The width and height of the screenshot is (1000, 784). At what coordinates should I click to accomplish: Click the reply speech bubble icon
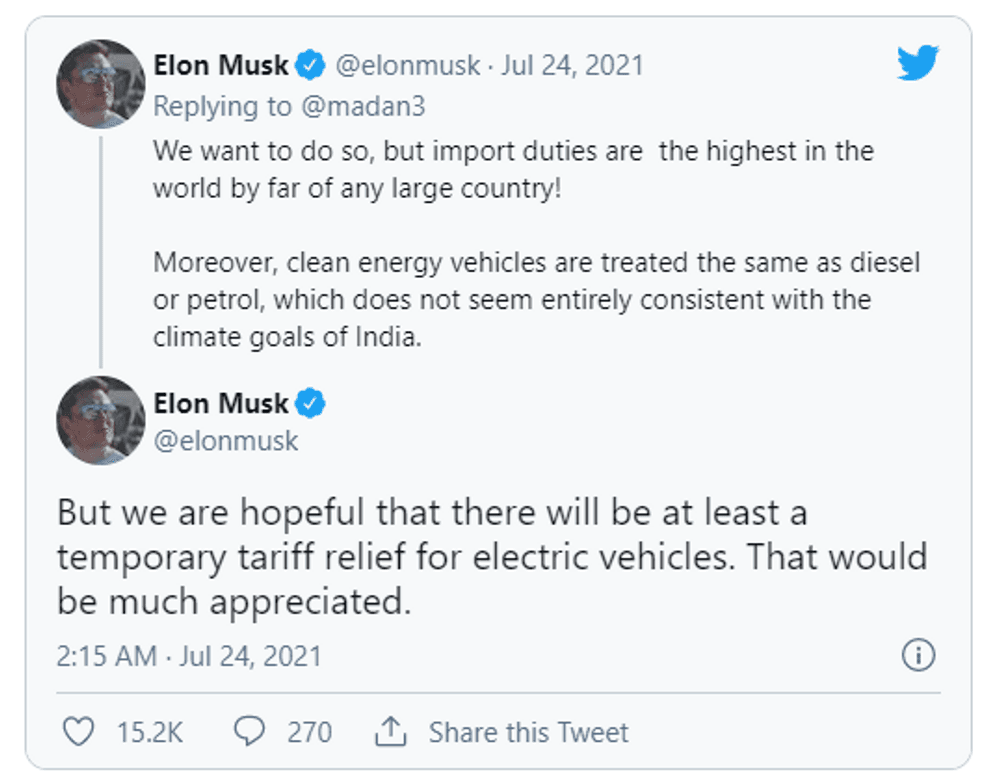249,732
